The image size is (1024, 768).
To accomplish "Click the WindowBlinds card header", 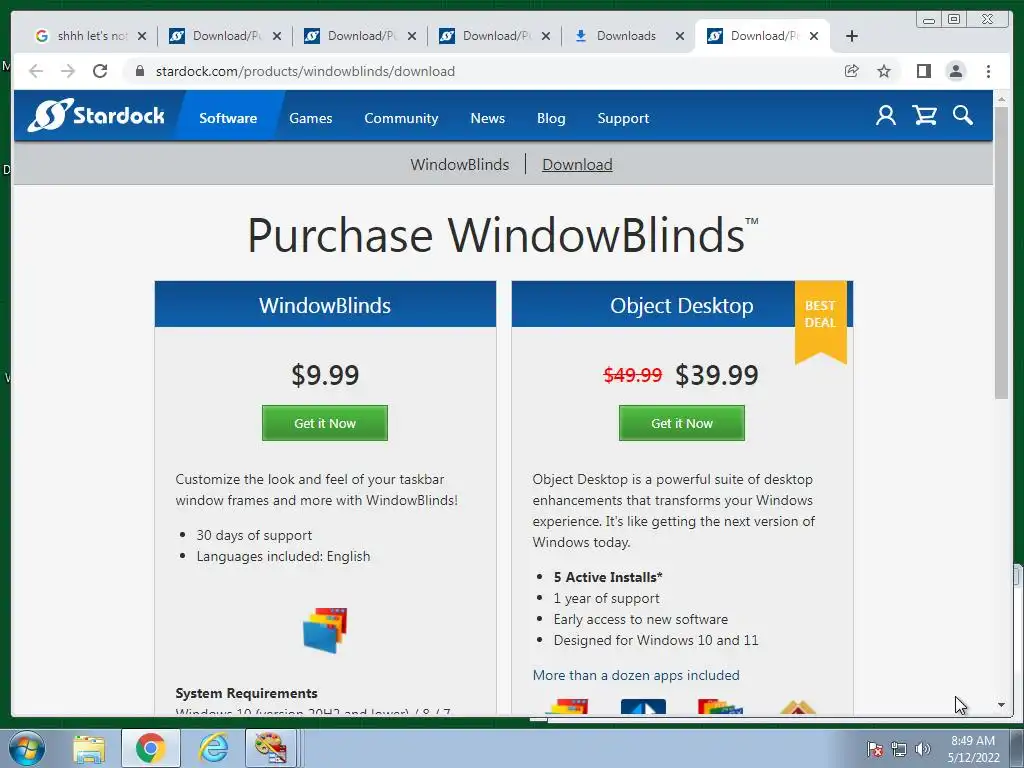I will [x=325, y=304].
